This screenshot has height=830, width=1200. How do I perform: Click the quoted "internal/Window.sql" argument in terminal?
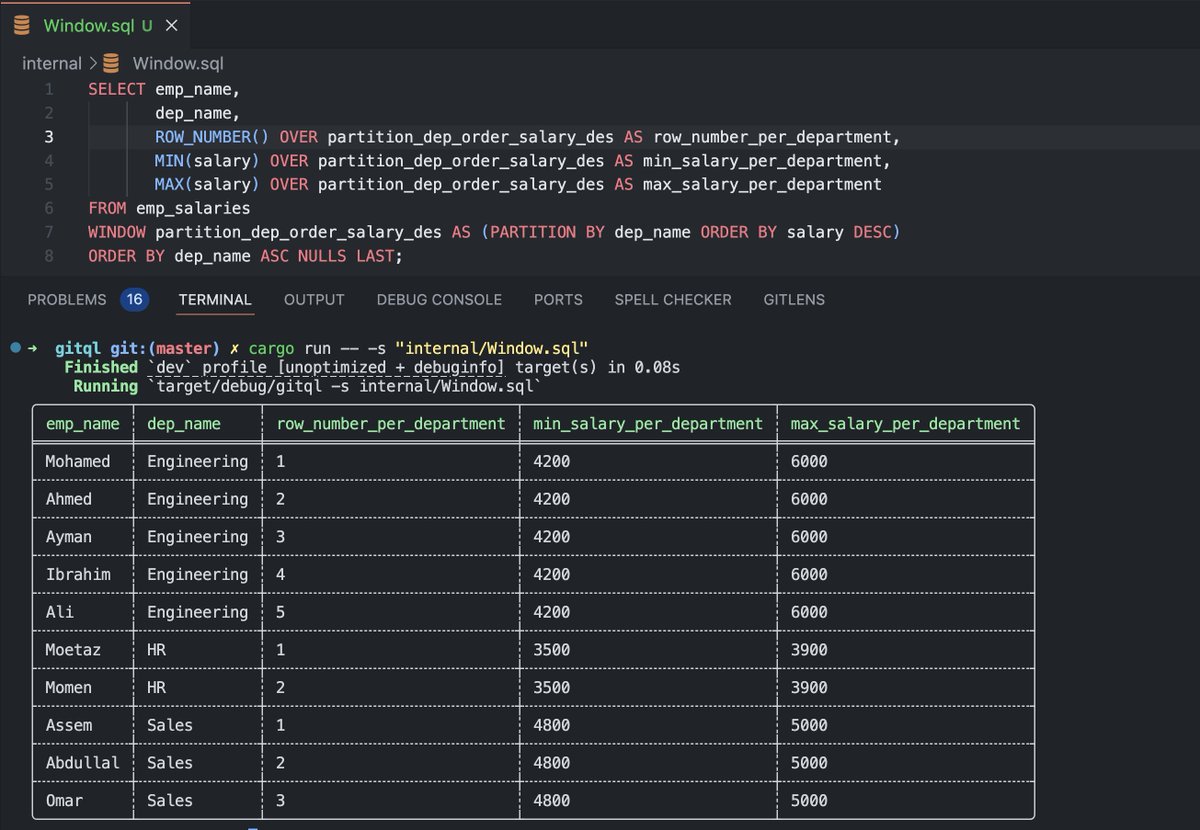pos(491,348)
